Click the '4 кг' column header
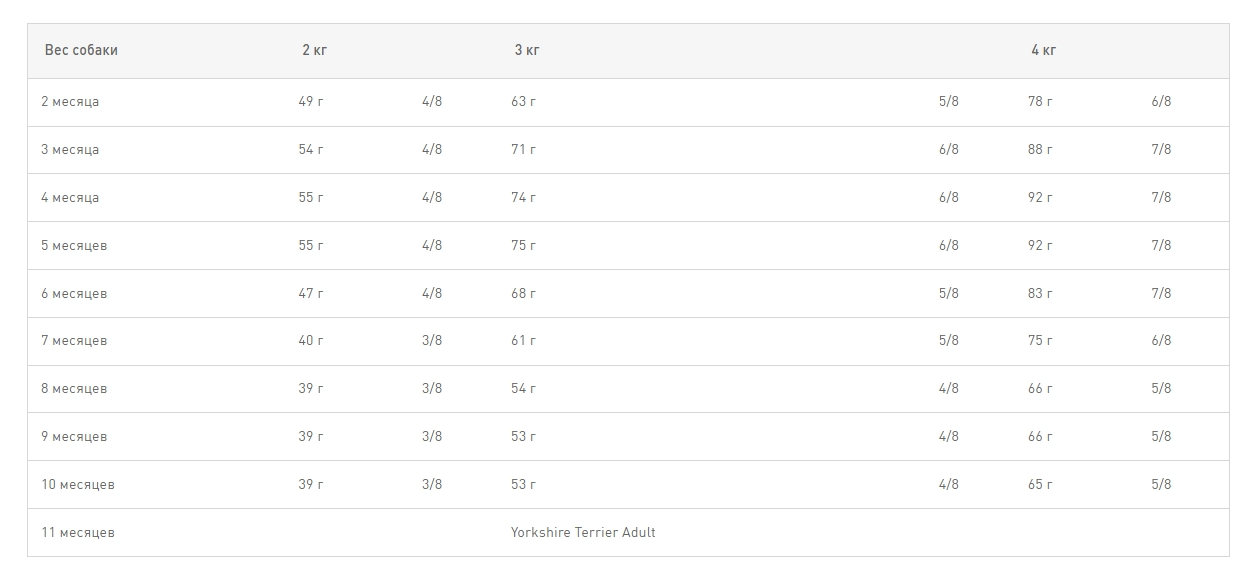This screenshot has width=1252, height=583. (1043, 50)
